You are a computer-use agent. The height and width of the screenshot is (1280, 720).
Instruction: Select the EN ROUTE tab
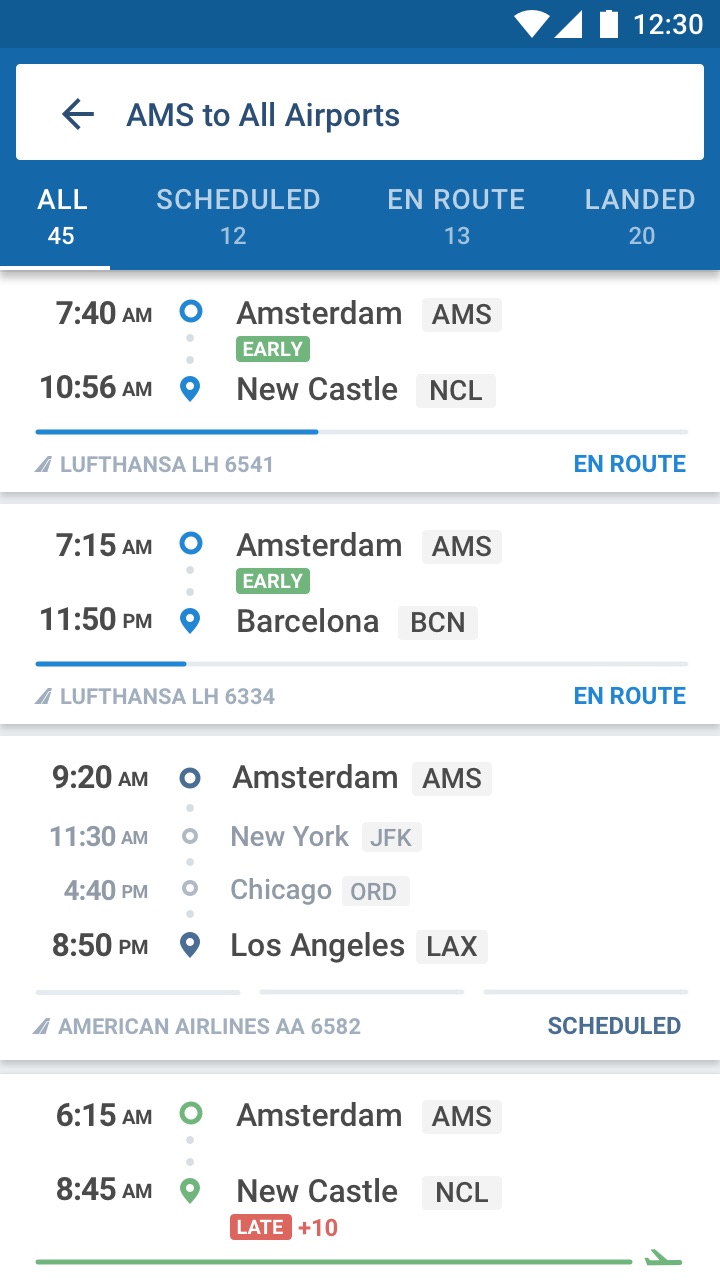(x=456, y=216)
